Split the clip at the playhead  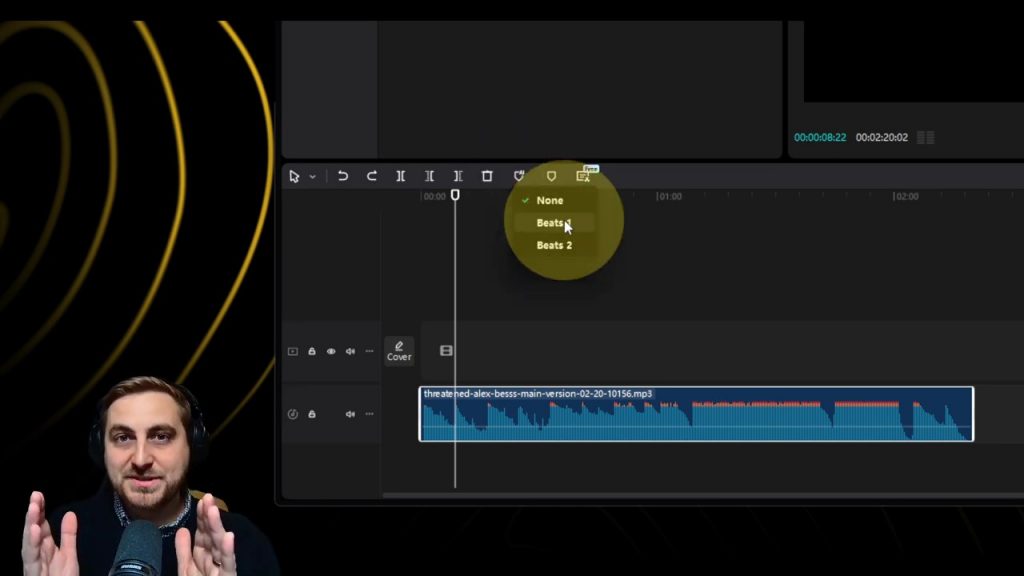point(400,176)
